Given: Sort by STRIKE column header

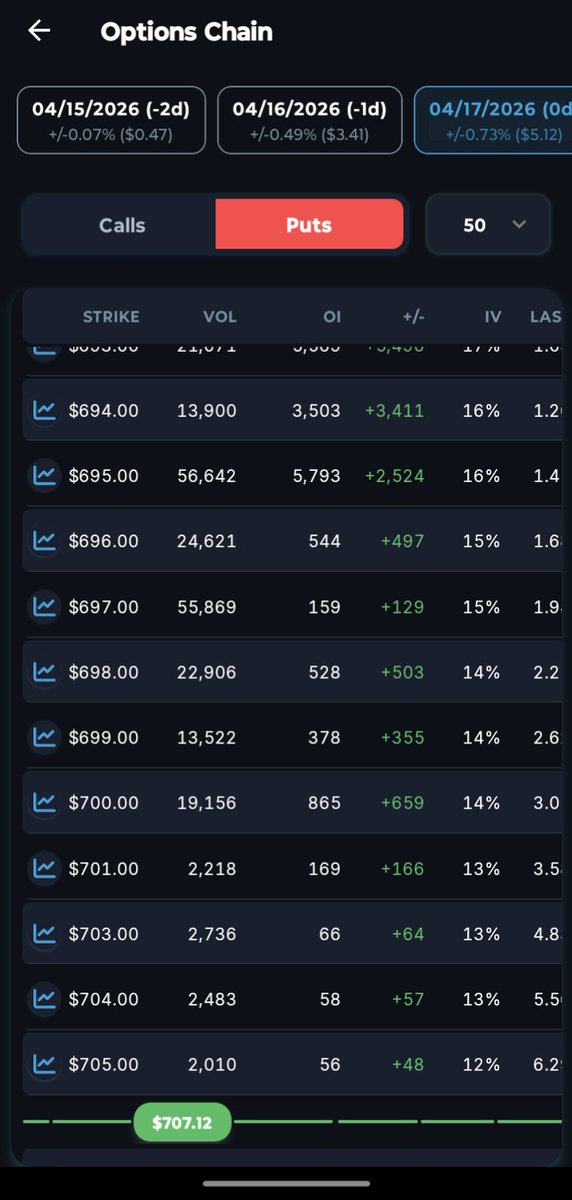Looking at the screenshot, I should (111, 317).
